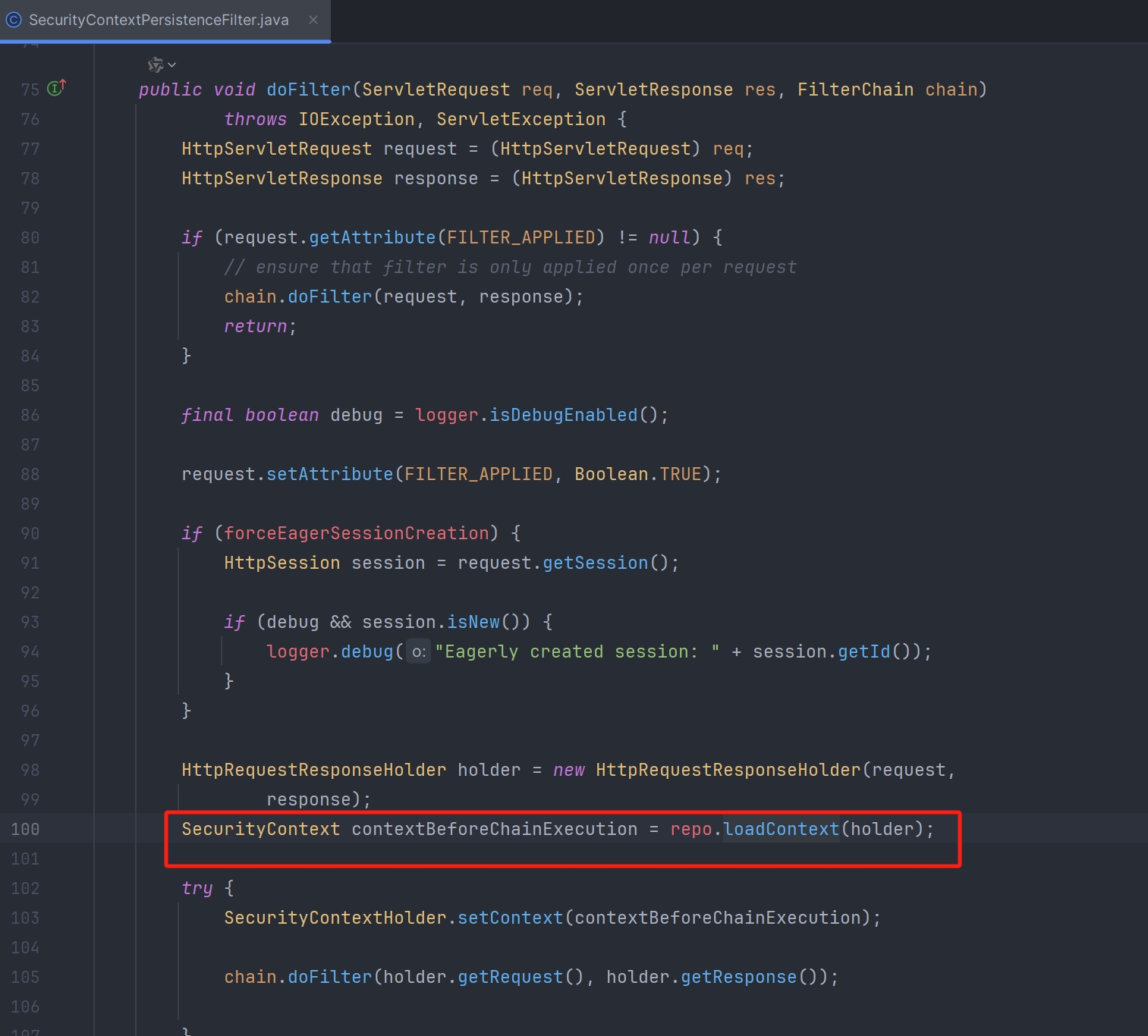
Task: Click the implements-method gutter icon on line 75
Action: point(56,88)
